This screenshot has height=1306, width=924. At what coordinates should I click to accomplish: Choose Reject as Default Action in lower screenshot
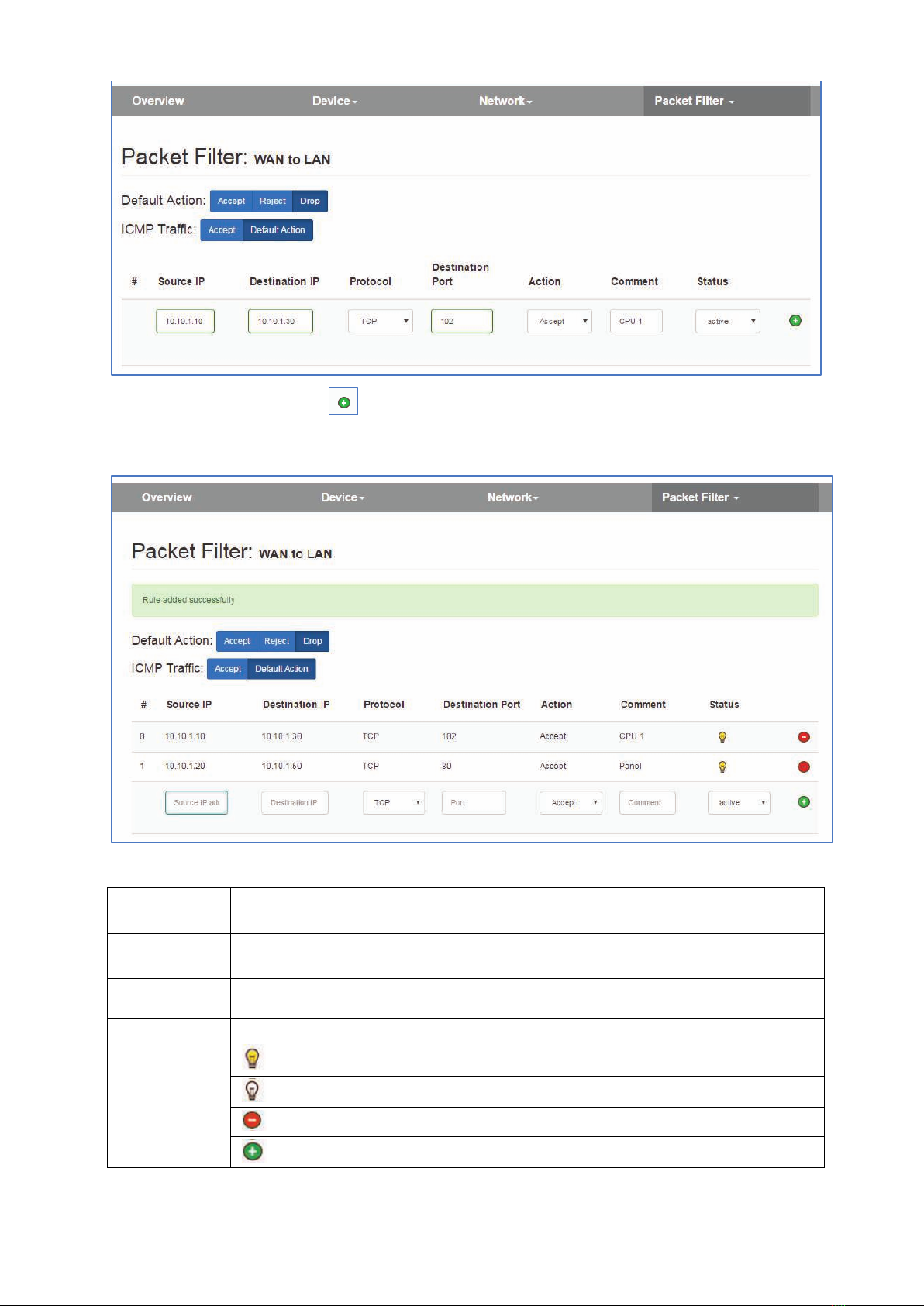tap(277, 641)
